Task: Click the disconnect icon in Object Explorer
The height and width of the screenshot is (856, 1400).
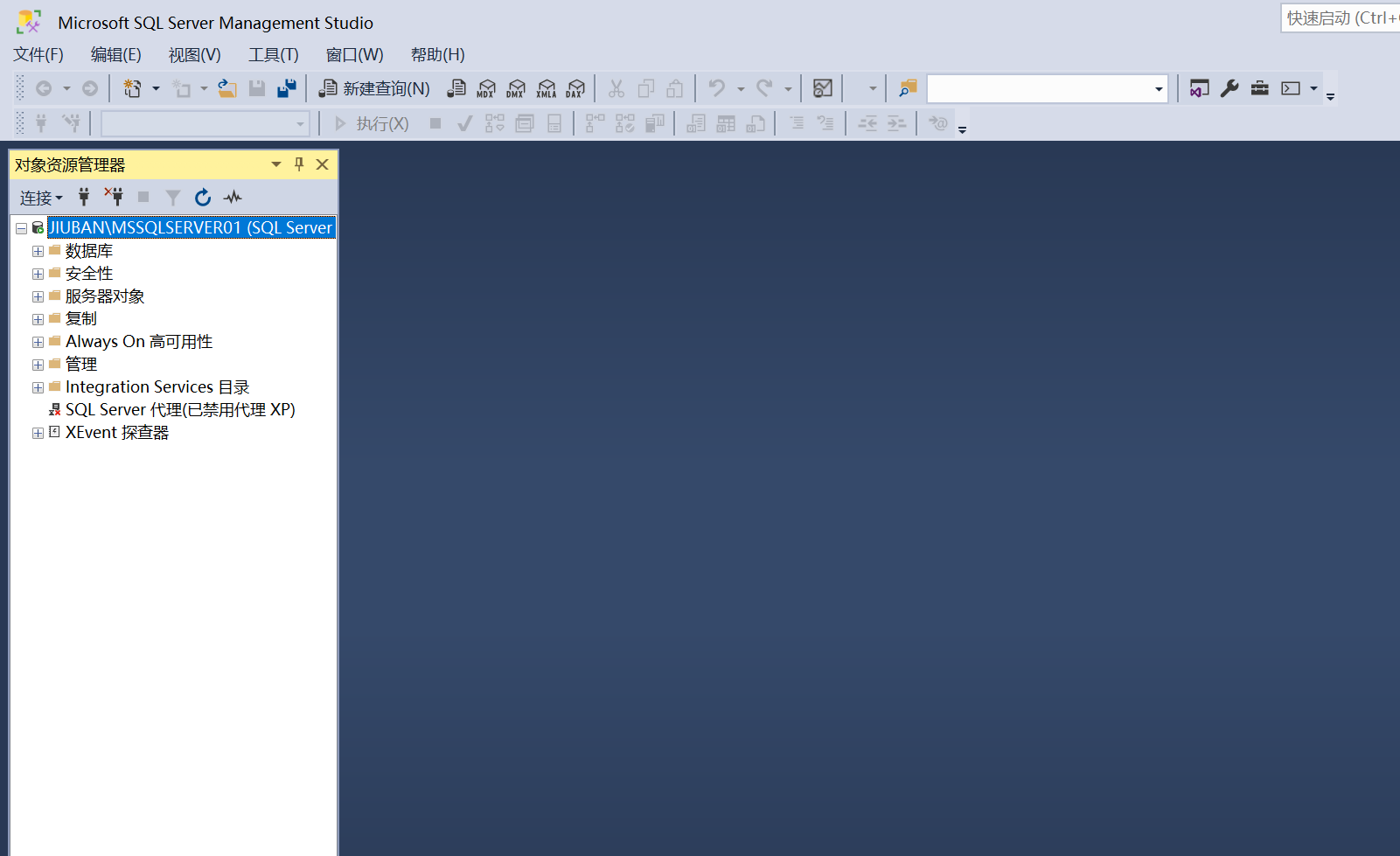Action: (114, 197)
